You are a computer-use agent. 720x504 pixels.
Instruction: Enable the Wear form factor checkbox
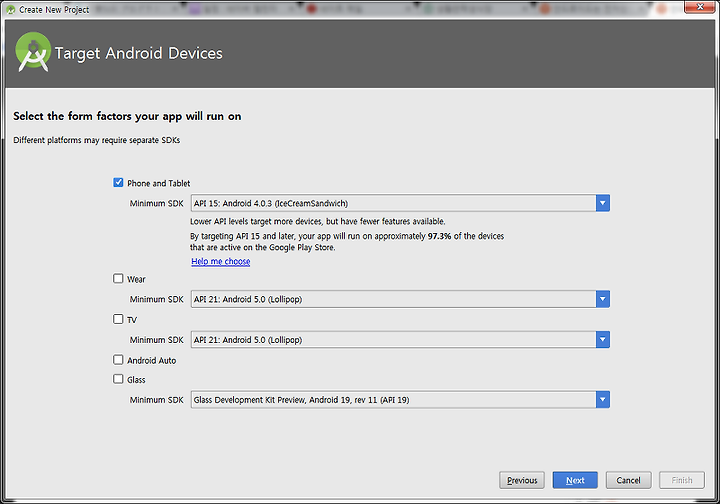point(118,279)
